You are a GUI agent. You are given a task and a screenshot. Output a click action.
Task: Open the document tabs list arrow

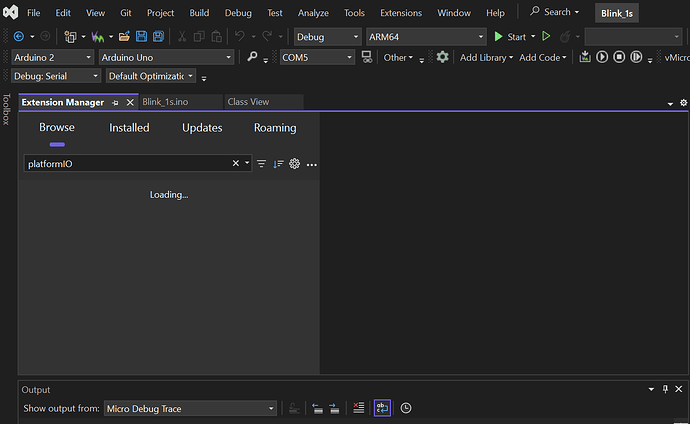670,103
